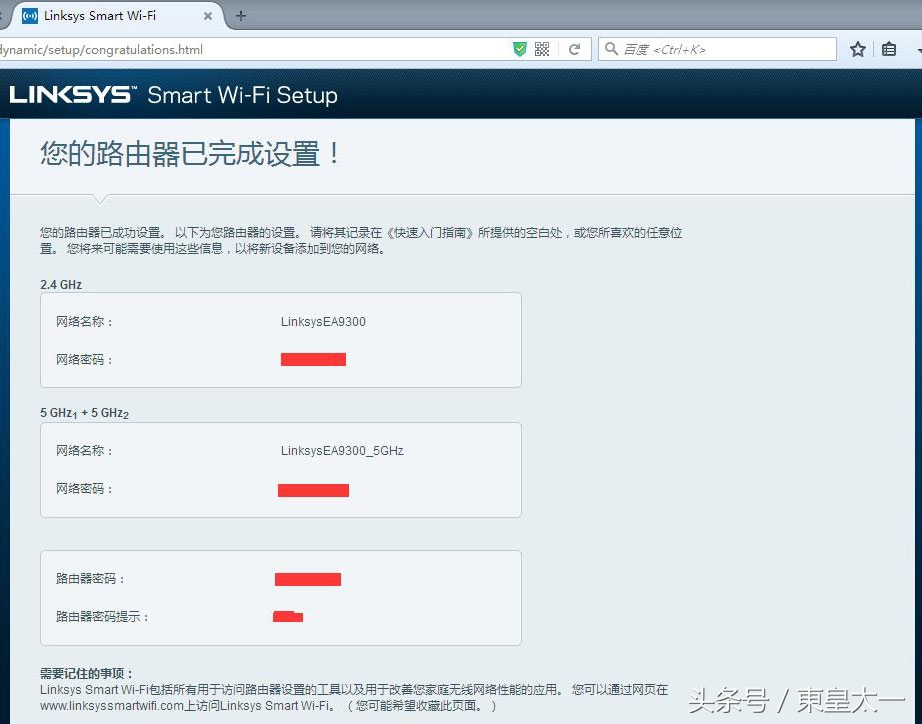Open the bookmarks panel icon
The image size is (922, 724).
[887, 48]
